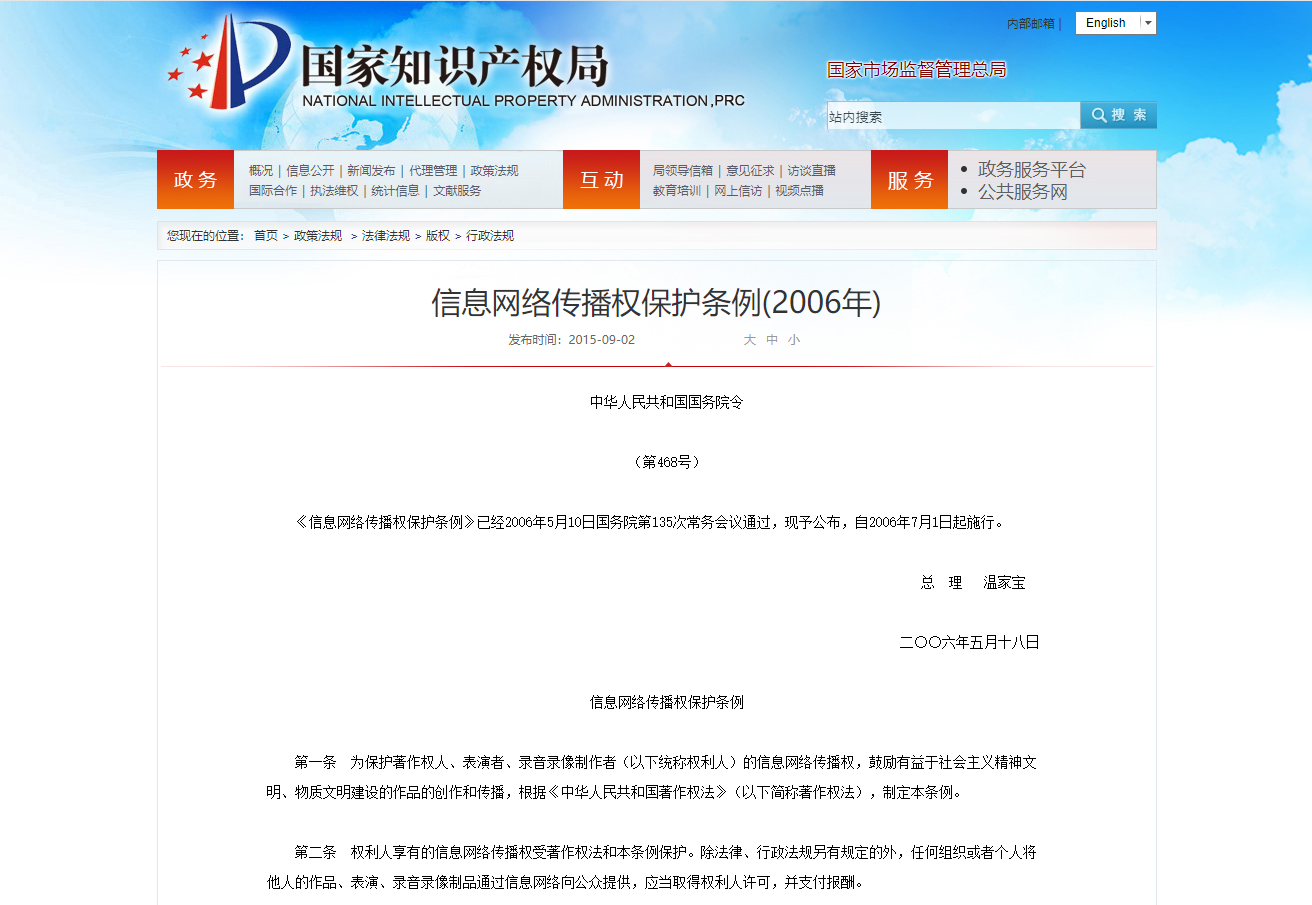
Task: Open the 信息公开 link
Action: click(x=310, y=169)
